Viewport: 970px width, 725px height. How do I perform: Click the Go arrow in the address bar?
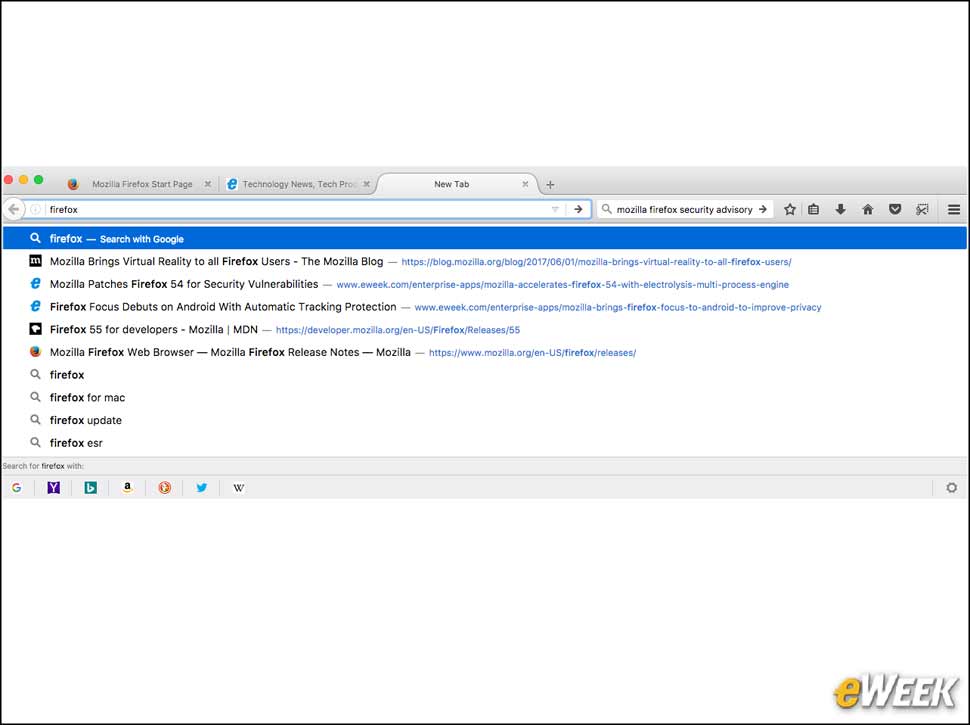578,209
